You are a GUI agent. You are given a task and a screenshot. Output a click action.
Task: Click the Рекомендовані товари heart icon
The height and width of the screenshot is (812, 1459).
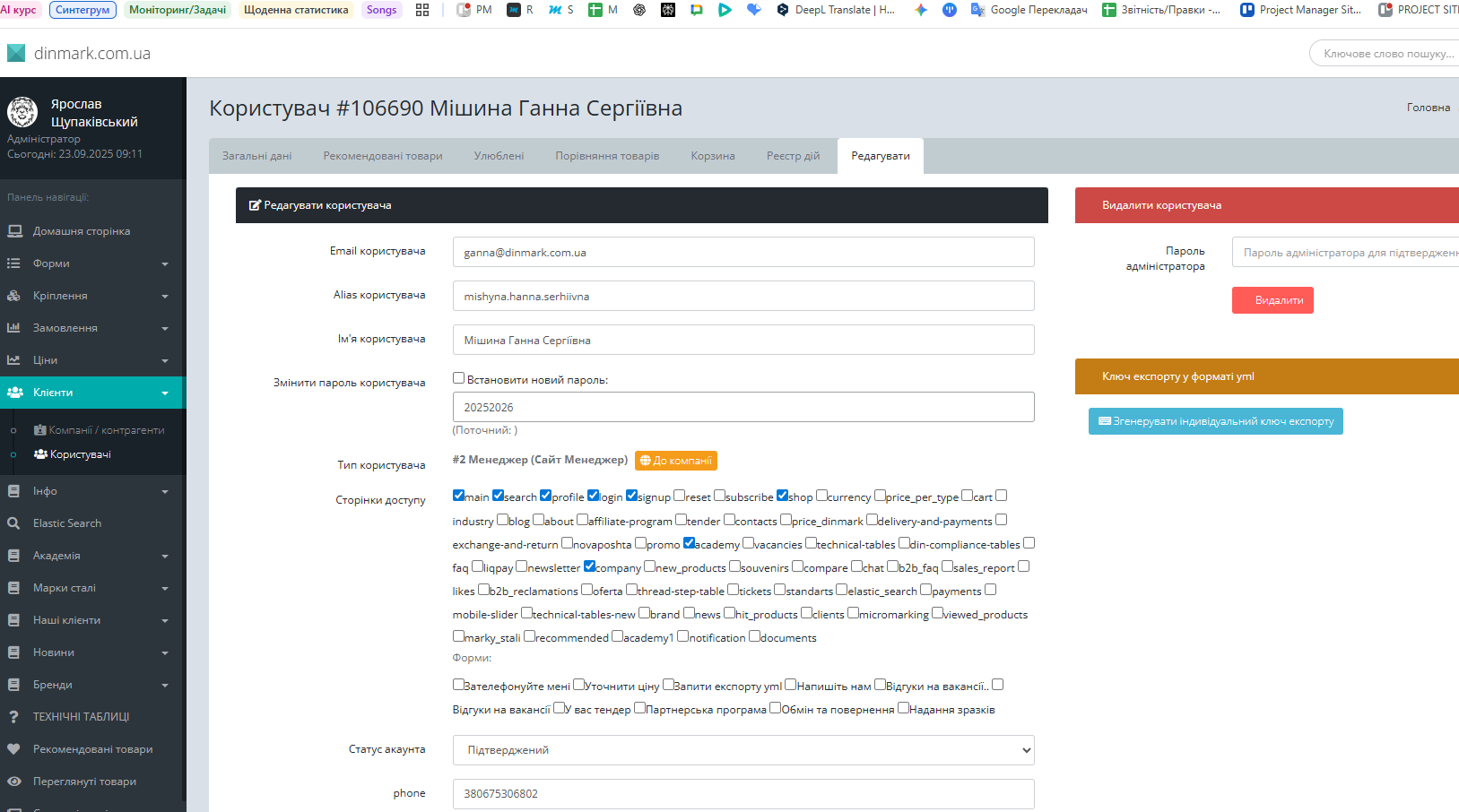coord(13,749)
